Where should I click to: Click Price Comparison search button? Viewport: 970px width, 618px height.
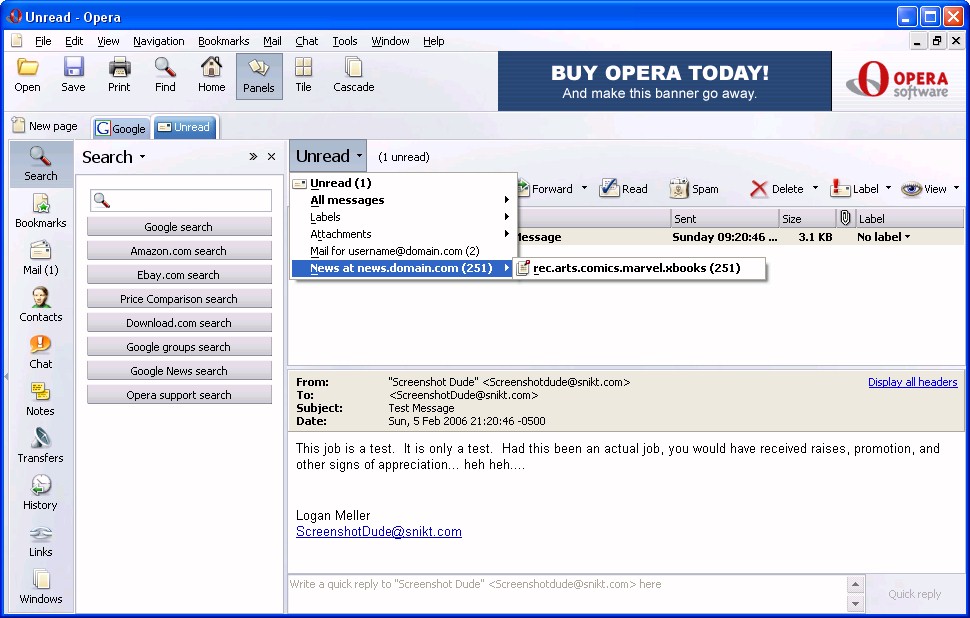[179, 299]
